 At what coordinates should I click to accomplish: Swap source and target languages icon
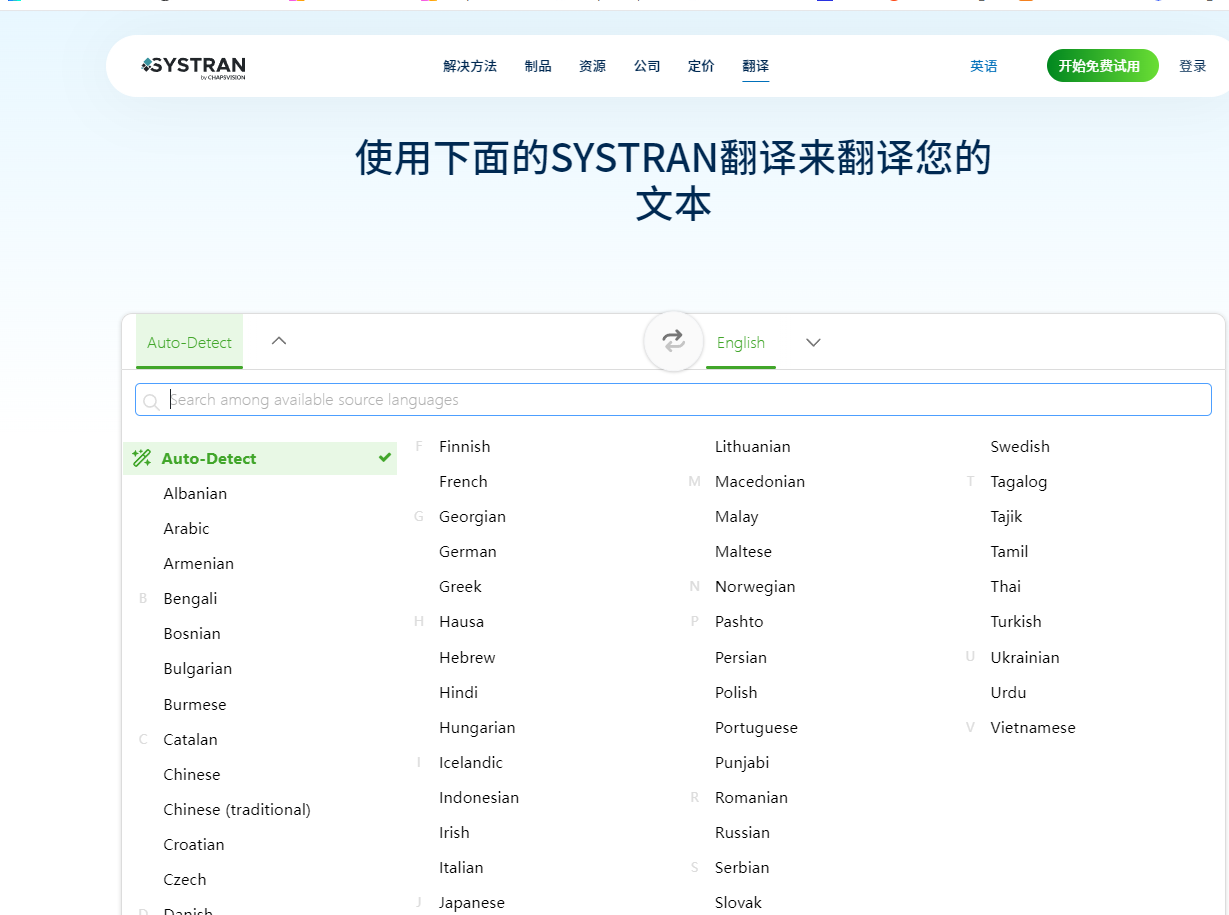point(674,341)
